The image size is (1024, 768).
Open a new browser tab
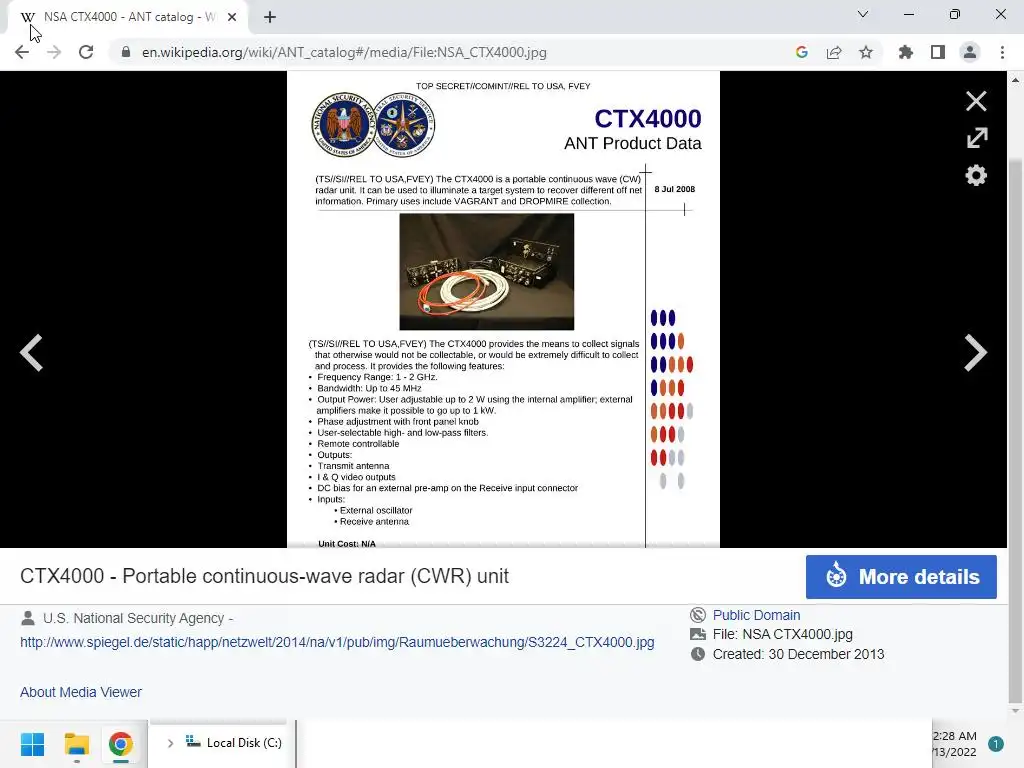coord(270,17)
